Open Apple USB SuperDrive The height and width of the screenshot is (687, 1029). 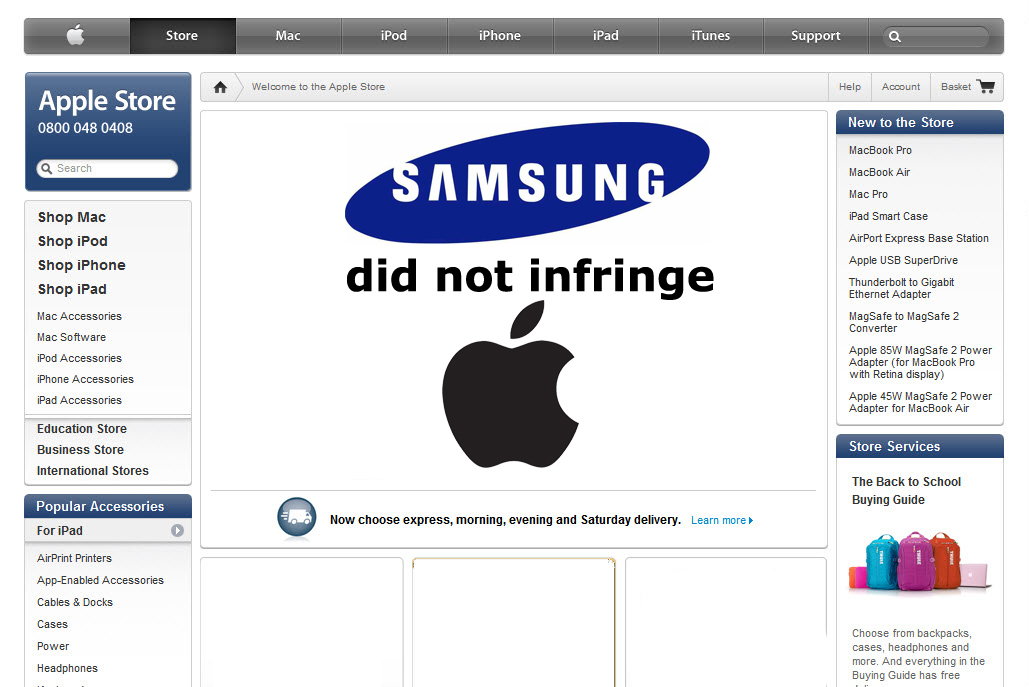click(x=903, y=260)
